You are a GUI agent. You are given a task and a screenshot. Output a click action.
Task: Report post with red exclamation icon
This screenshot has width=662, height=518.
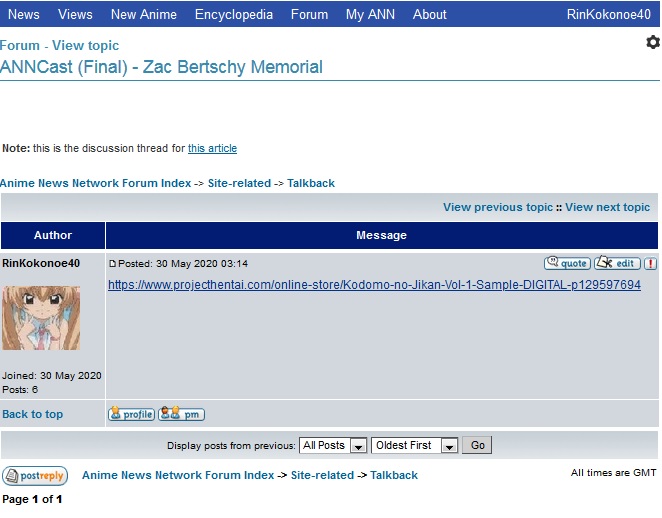click(x=651, y=263)
